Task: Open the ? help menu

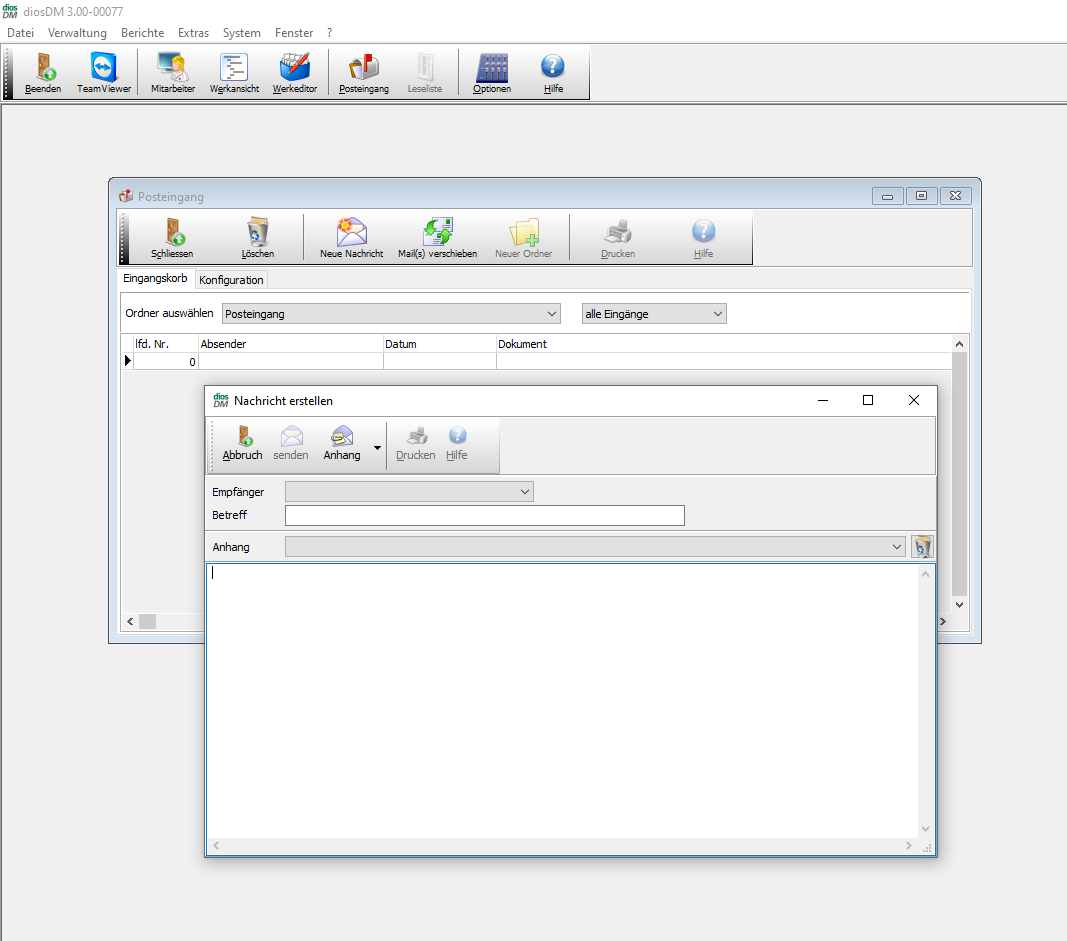Action: pos(329,33)
